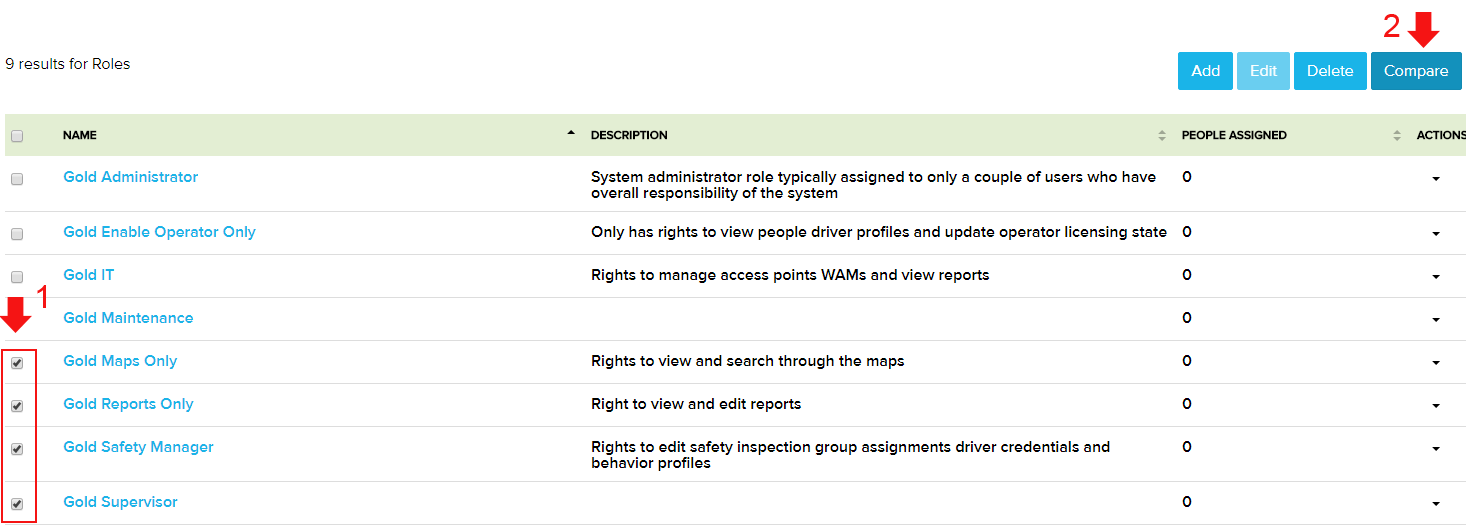Image resolution: width=1466 pixels, height=527 pixels.
Task: Sort by People Assigned sort icon
Action: click(1396, 135)
